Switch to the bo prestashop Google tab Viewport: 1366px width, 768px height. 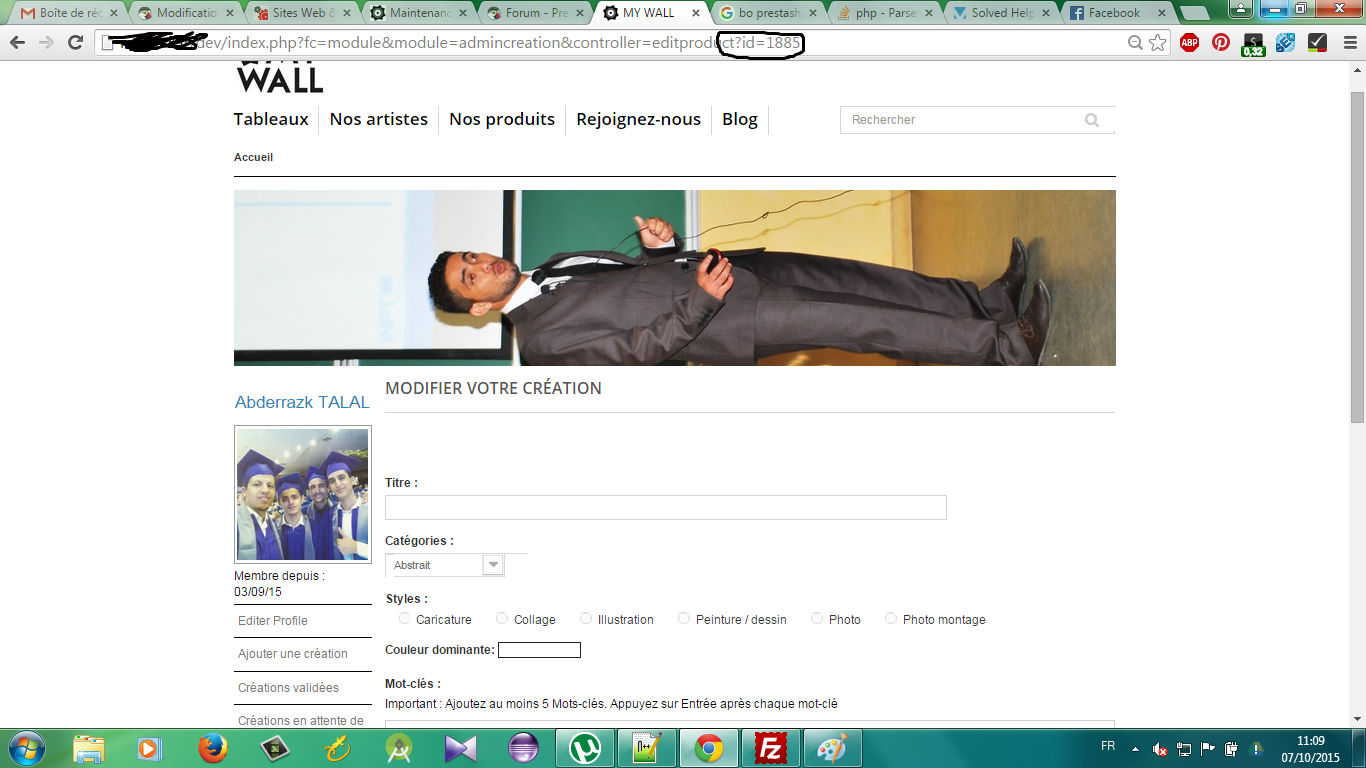coord(769,13)
